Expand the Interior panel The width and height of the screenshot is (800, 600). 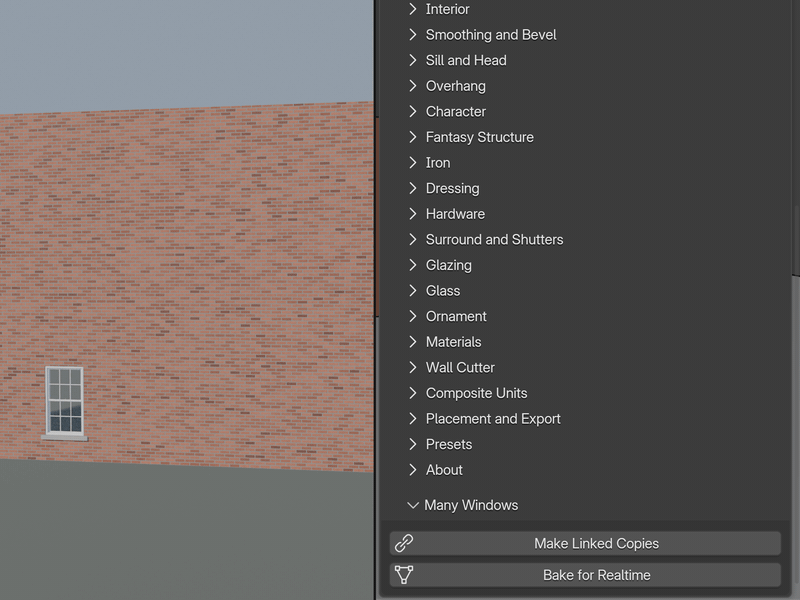[x=438, y=9]
